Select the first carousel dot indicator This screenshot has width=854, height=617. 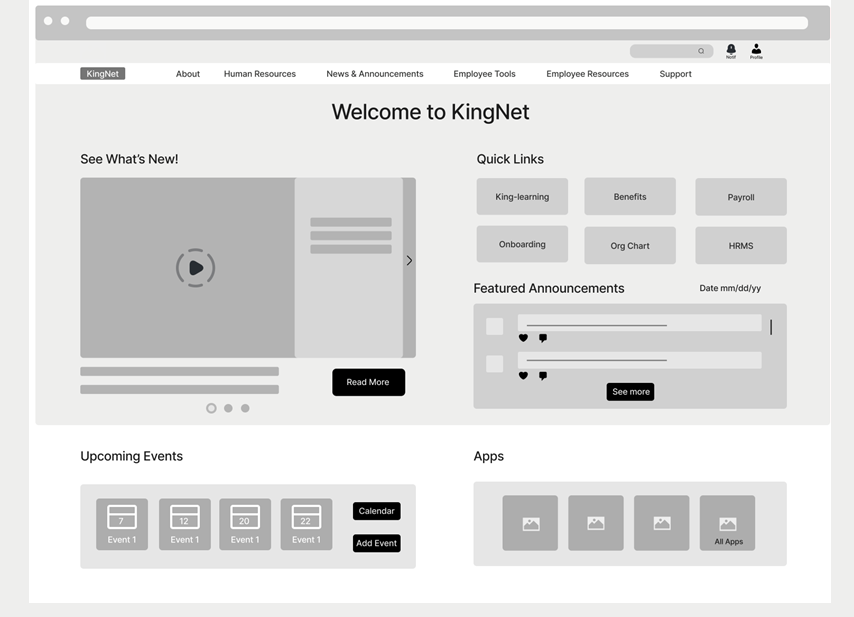[211, 408]
